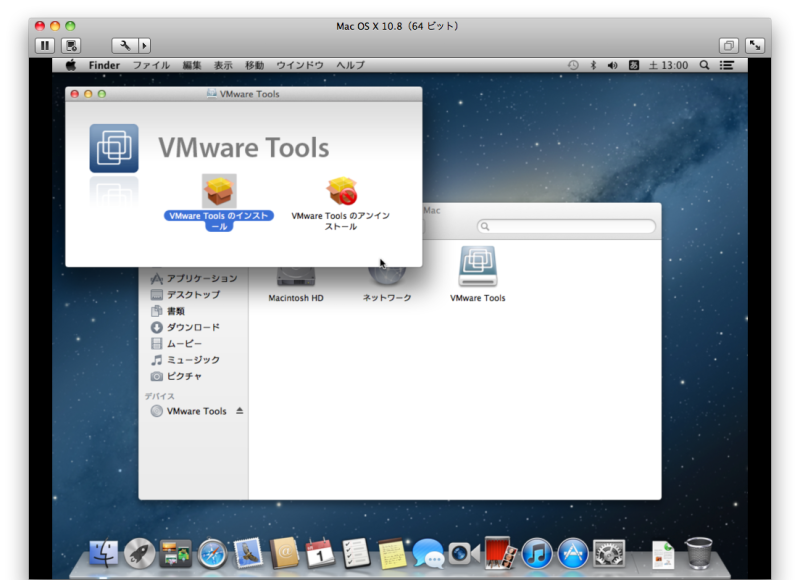The image size is (800, 580).
Task: Open ミュージック in the Finder sidebar
Action: (185, 360)
